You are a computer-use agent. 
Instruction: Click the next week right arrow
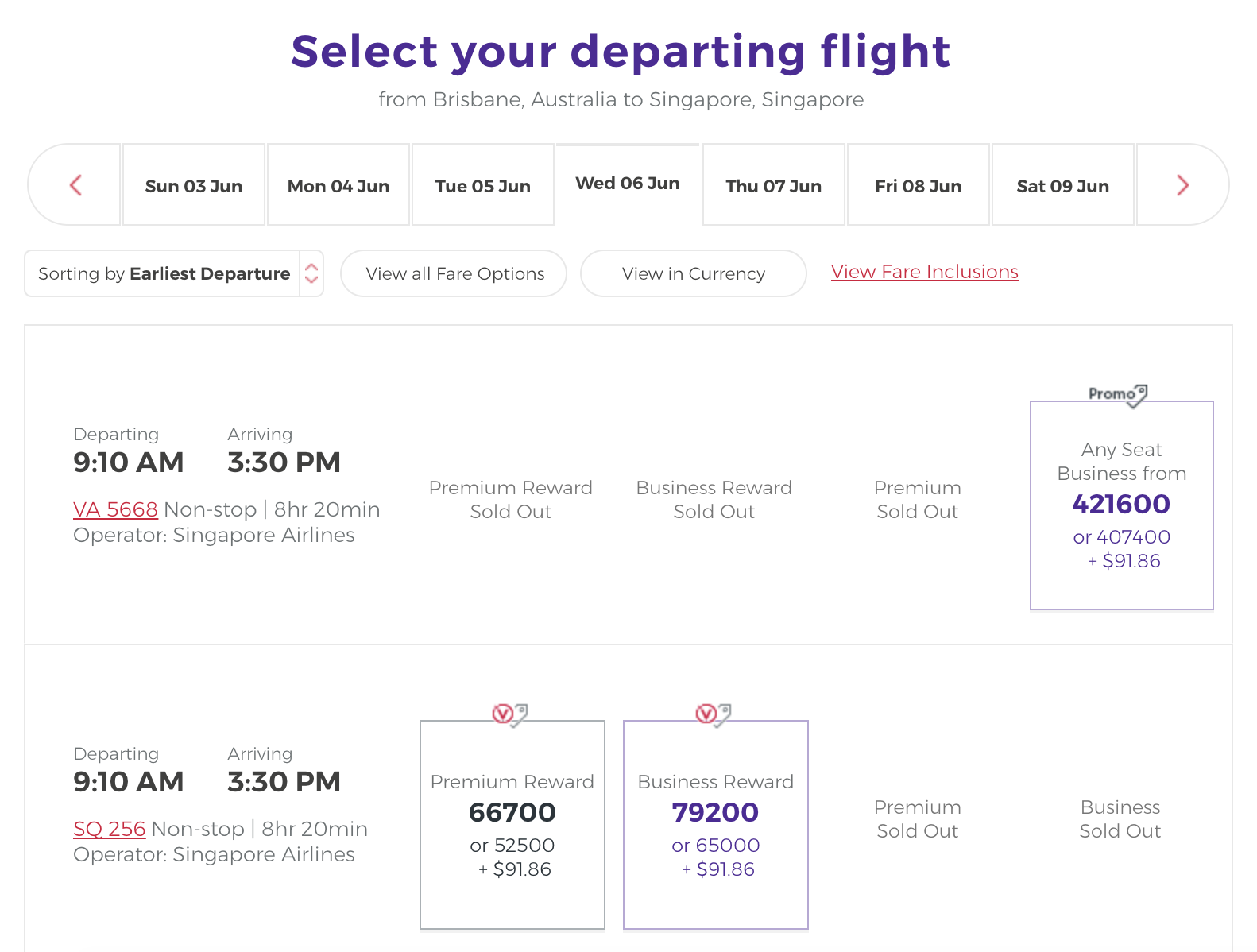click(1182, 185)
